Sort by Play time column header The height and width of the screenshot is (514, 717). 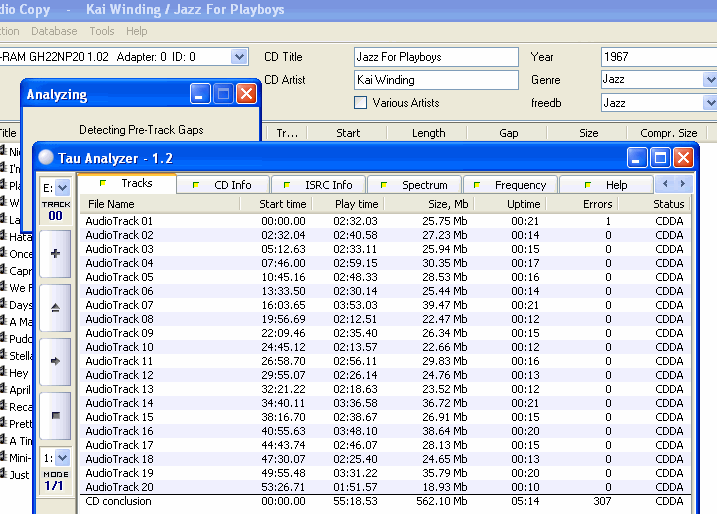348,204
